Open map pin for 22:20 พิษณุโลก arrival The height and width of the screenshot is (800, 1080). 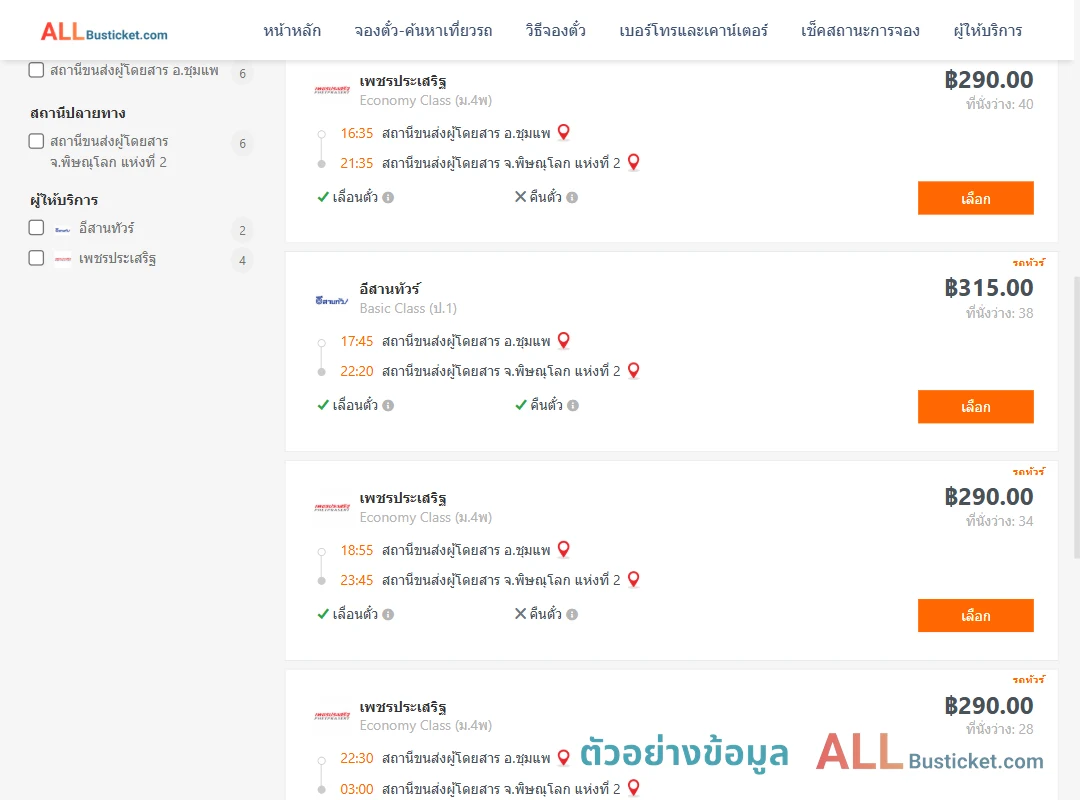click(x=634, y=370)
